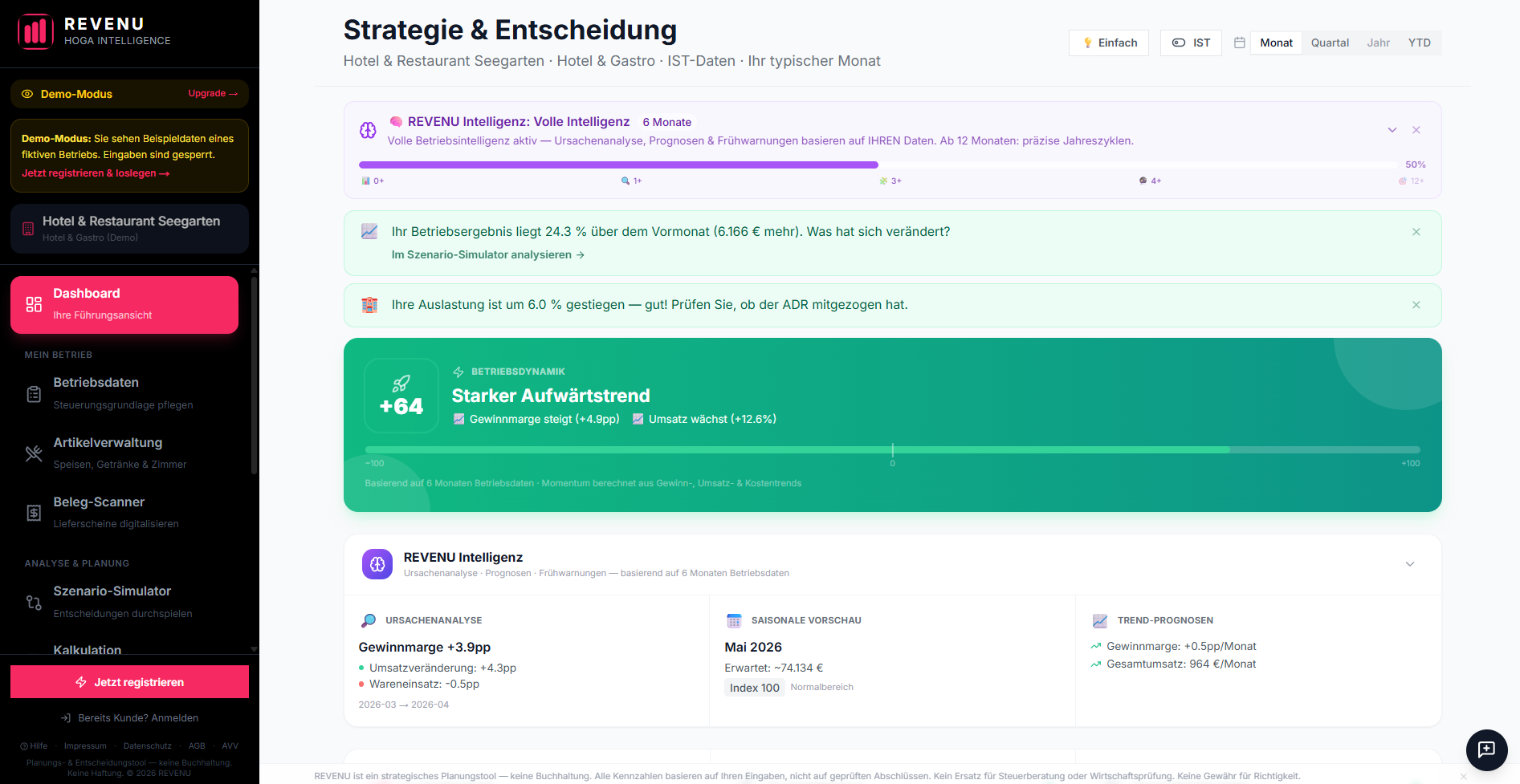
Task: Open the chat support widget icon
Action: point(1486,749)
